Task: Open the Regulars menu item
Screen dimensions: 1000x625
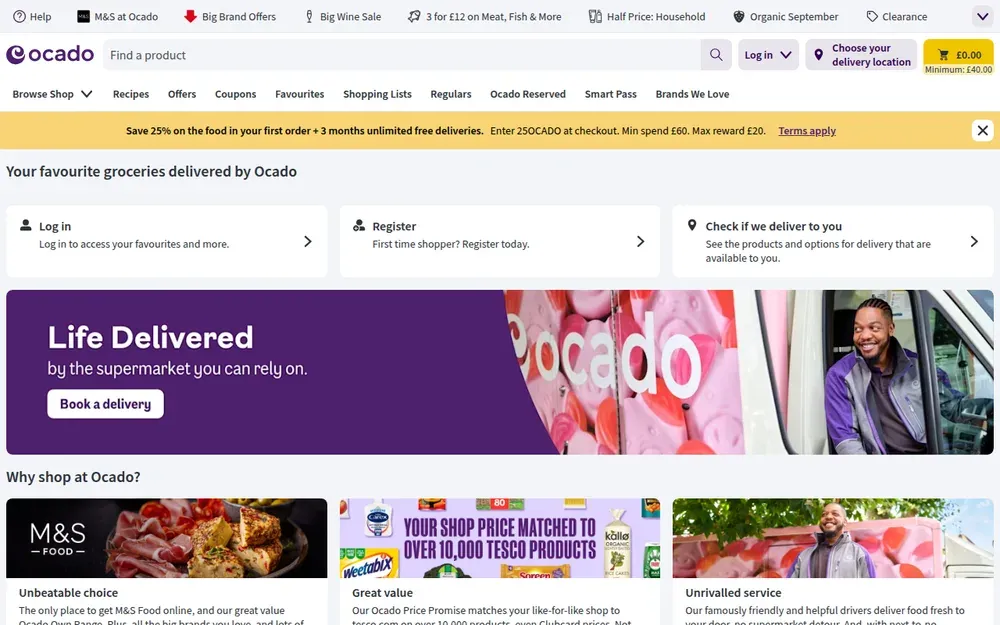Action: 451,94
